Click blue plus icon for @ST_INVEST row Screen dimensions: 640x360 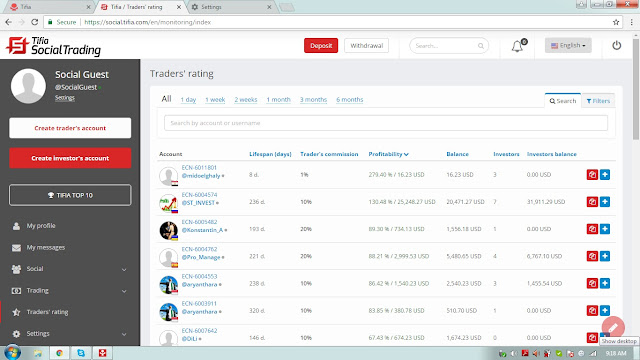tap(605, 202)
